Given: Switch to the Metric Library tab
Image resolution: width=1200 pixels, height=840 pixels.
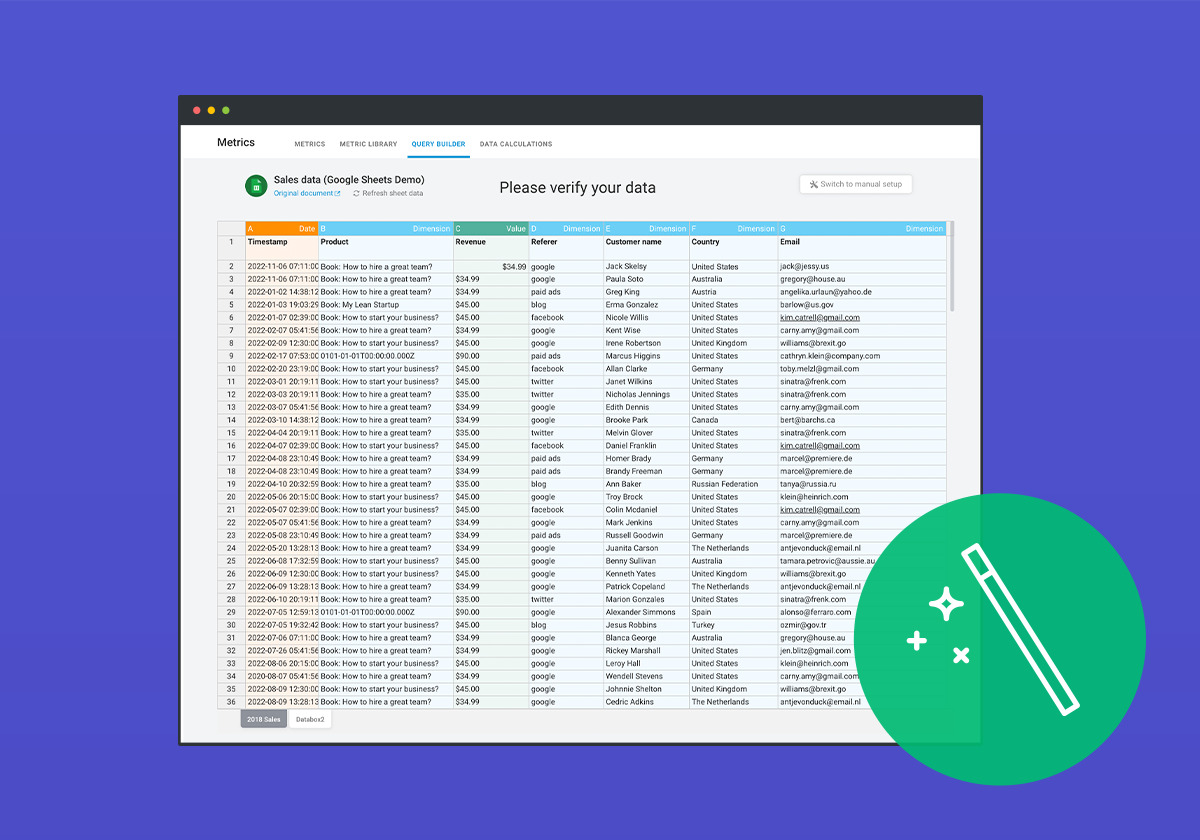Looking at the screenshot, I should [368, 144].
